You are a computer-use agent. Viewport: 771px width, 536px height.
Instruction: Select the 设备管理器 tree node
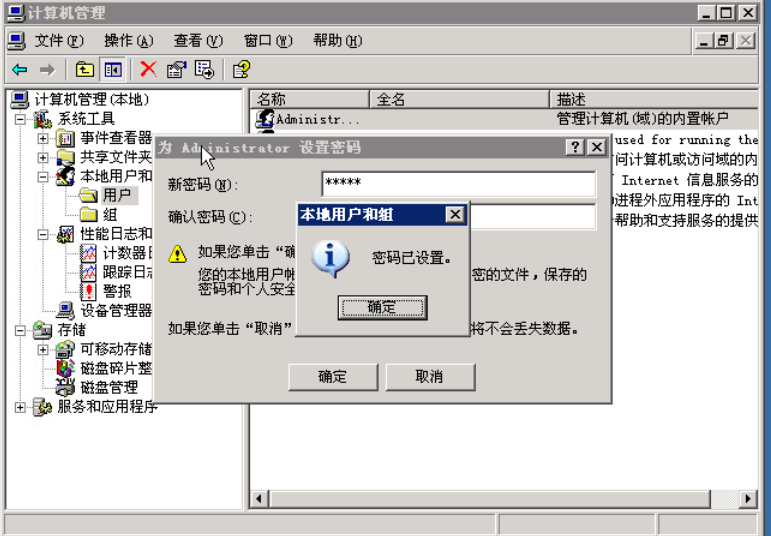(116, 310)
